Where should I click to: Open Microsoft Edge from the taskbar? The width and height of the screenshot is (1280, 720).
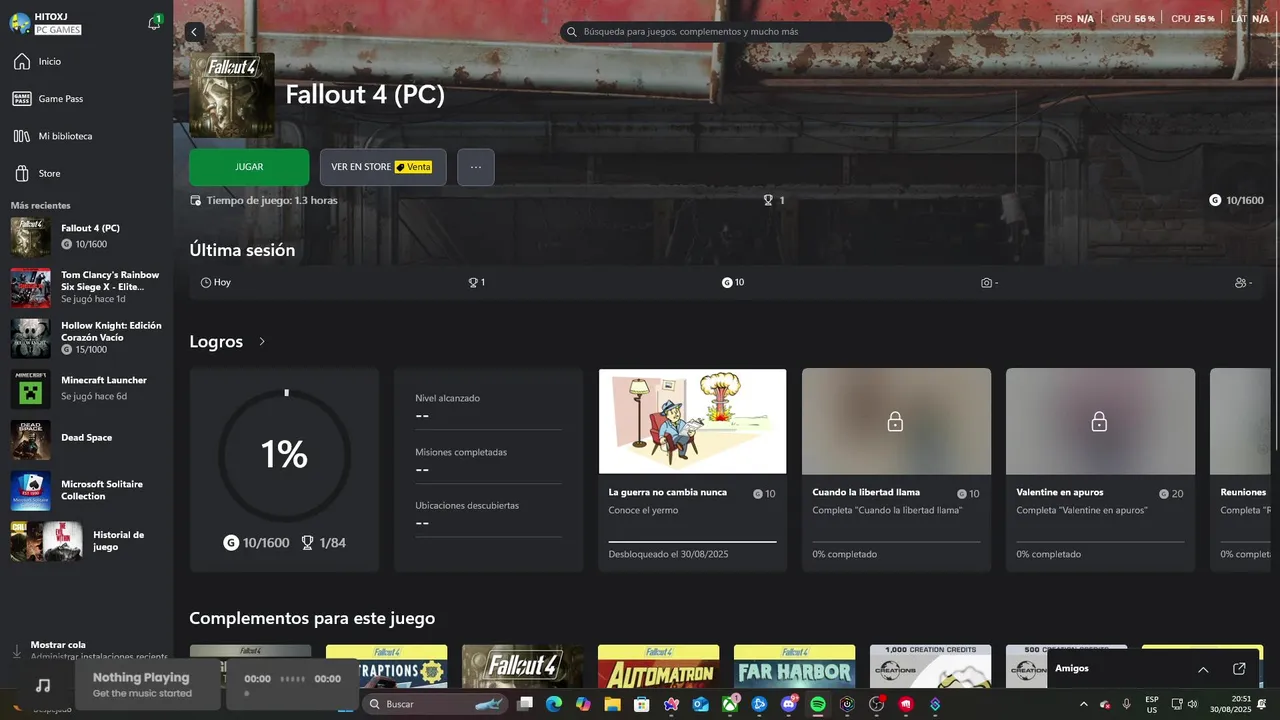(553, 704)
